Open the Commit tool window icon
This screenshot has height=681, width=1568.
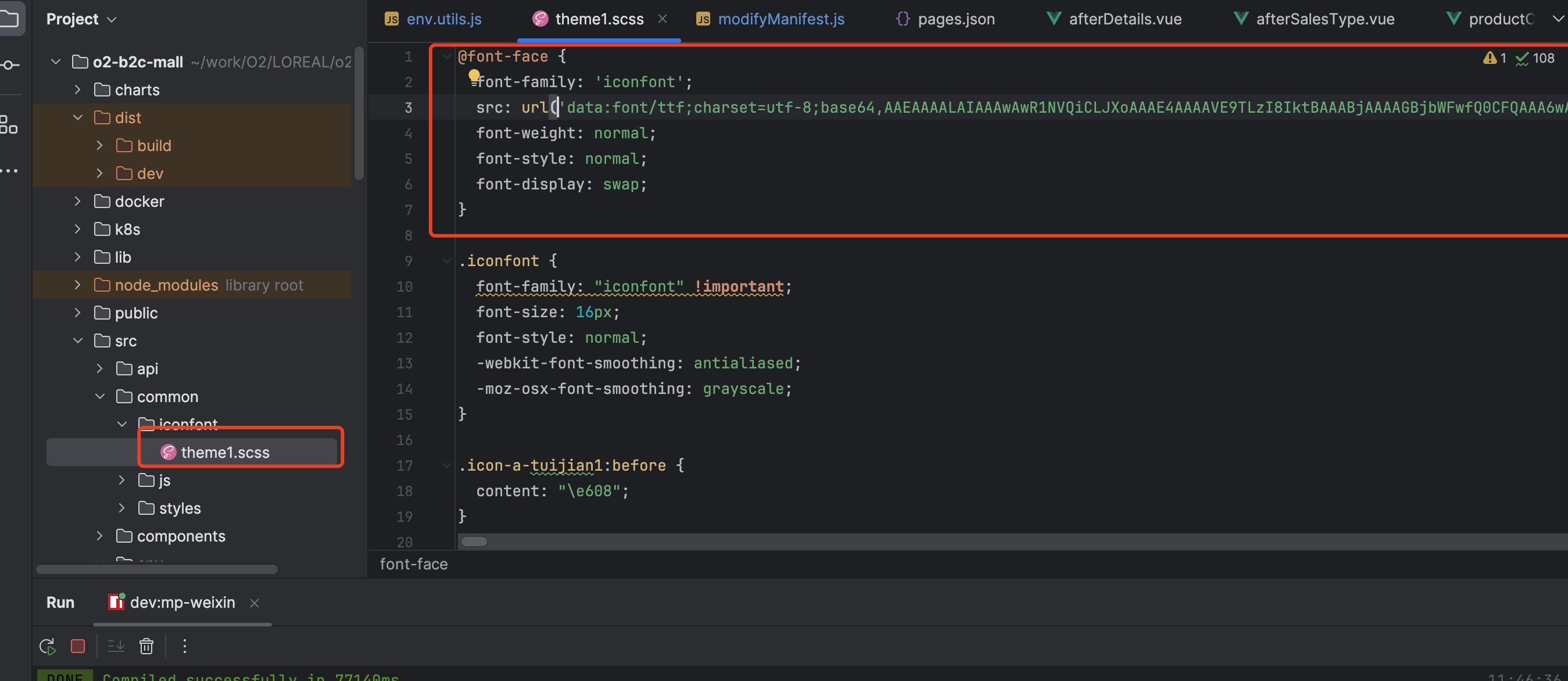click(x=9, y=64)
